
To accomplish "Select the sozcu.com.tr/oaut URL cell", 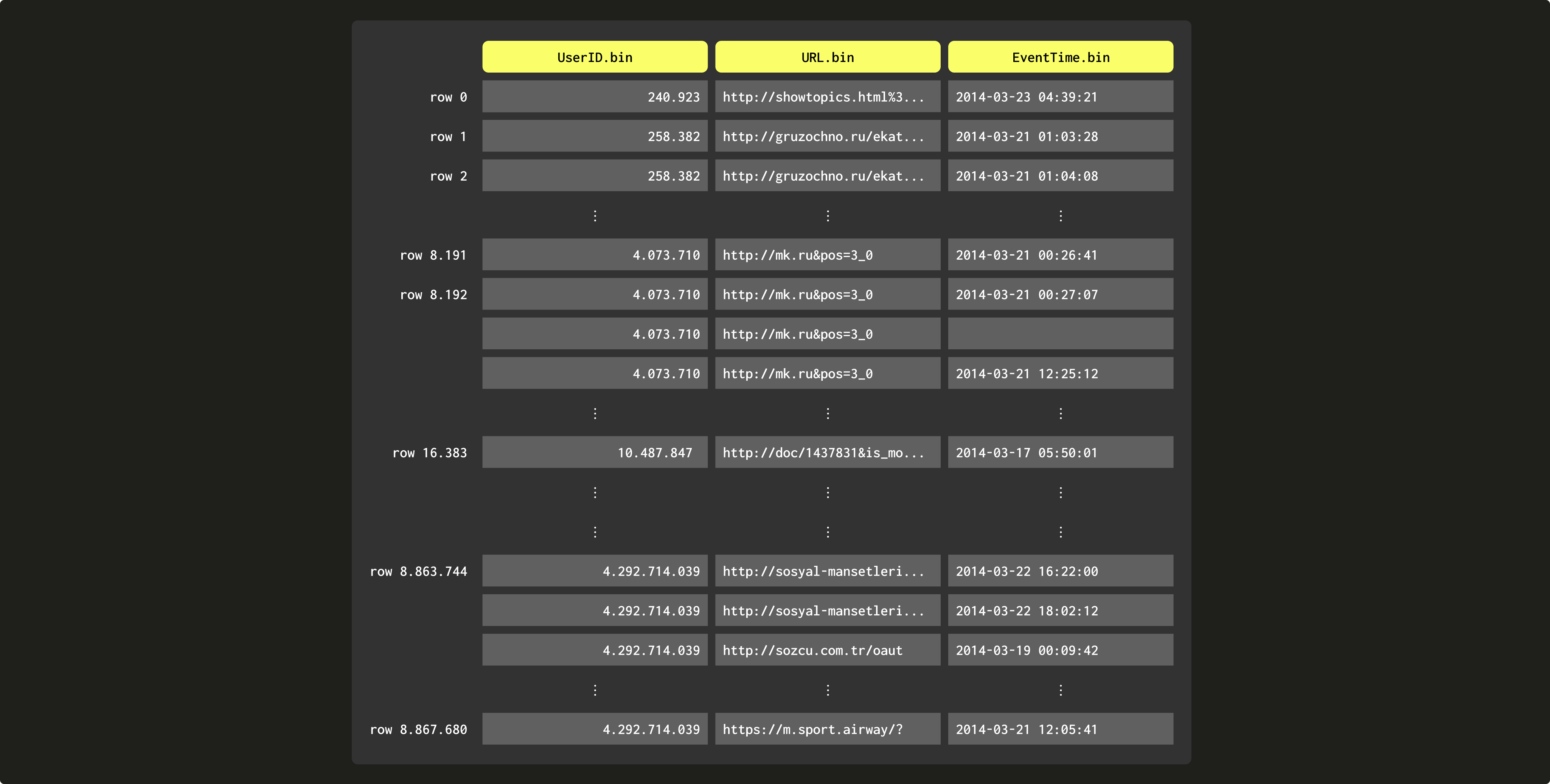I will 827,650.
